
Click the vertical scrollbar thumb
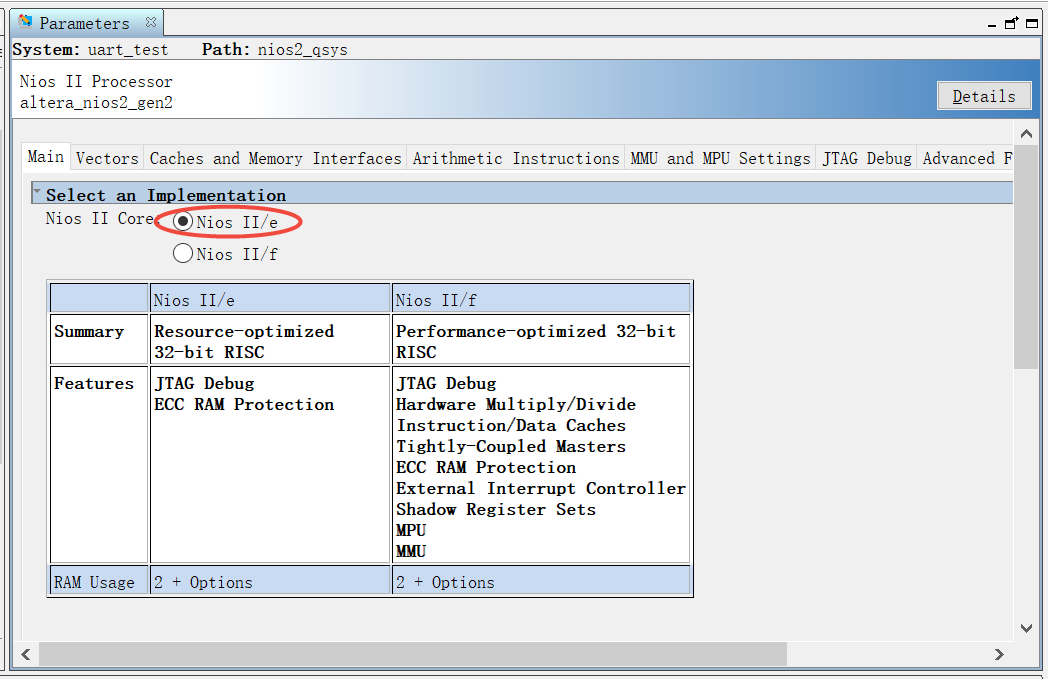click(x=1027, y=257)
